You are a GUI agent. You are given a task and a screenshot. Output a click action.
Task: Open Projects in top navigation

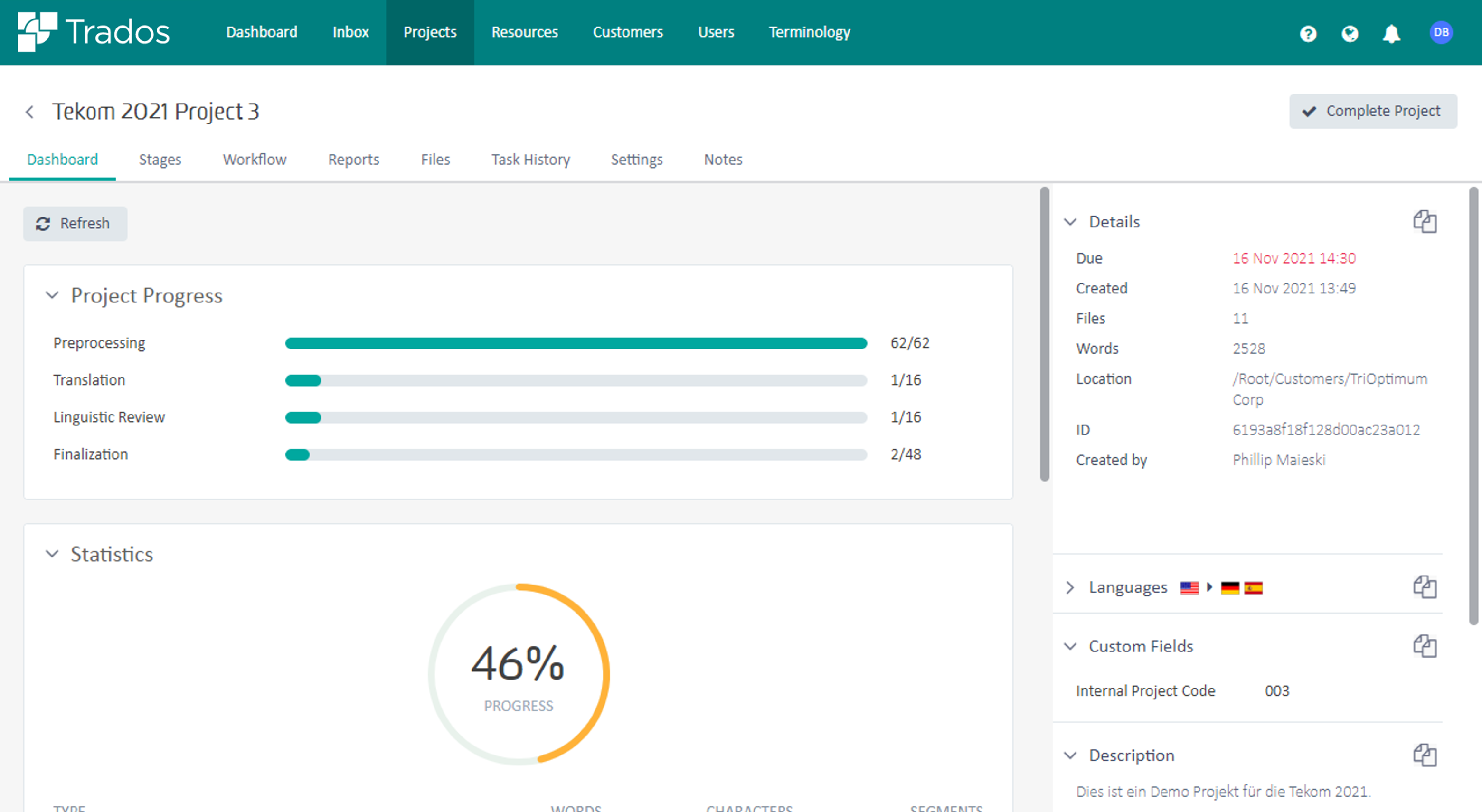pos(430,32)
